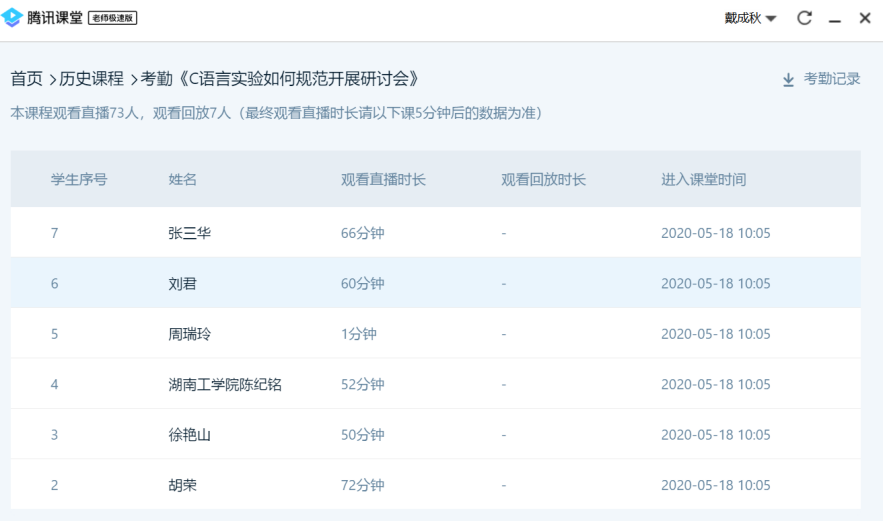Viewport: 883px width, 521px height.
Task: Click 胡荣's 72分钟 live duration value
Action: coord(362,485)
